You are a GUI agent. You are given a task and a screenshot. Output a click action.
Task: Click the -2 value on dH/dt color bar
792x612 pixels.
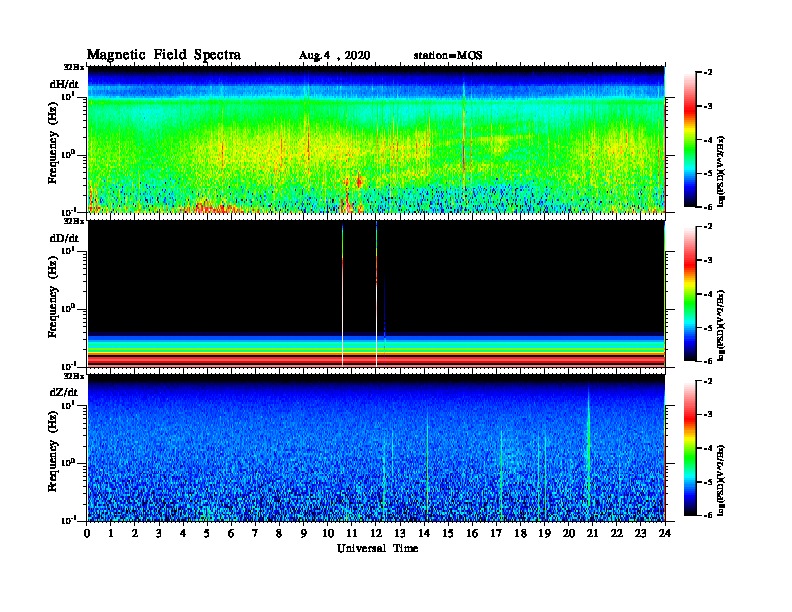pos(708,73)
